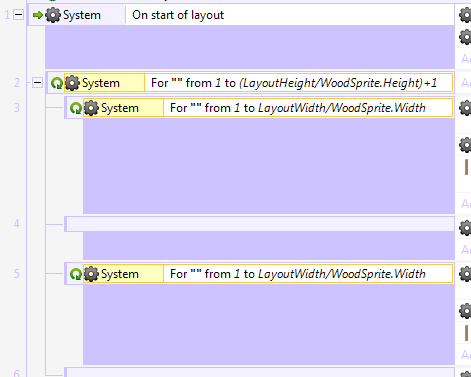Click the System label in event 1
This screenshot has height=377, width=471.
(82, 15)
